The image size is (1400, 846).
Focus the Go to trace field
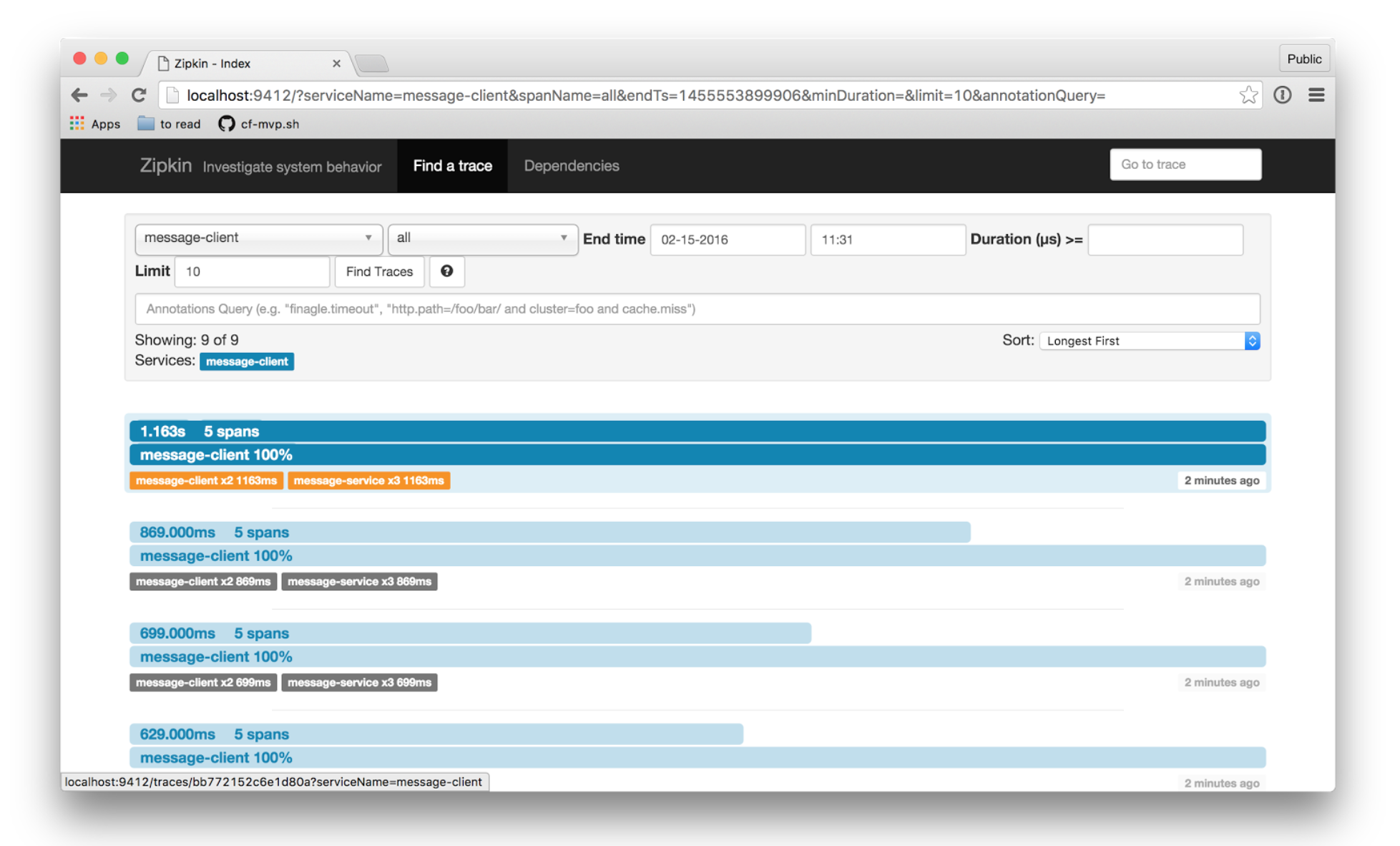pyautogui.click(x=1185, y=165)
